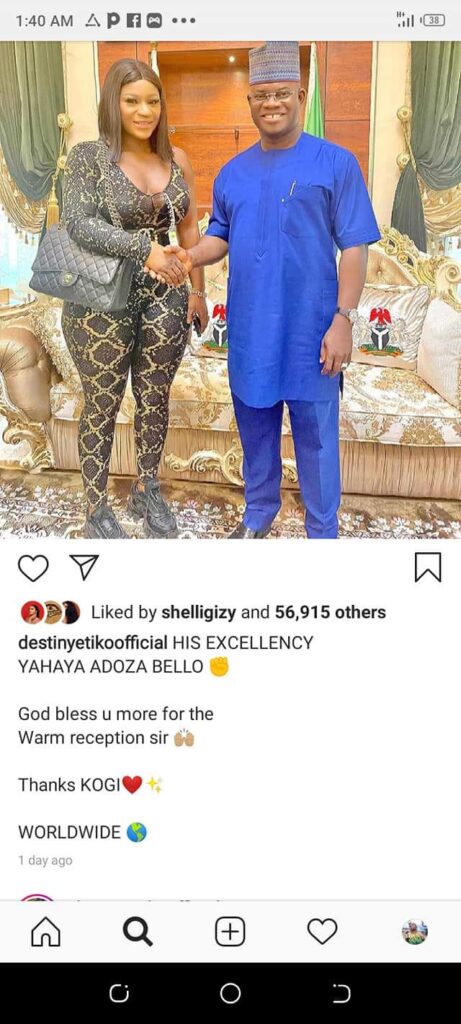Like the post with heart icon
461x1024 pixels.
[33, 568]
